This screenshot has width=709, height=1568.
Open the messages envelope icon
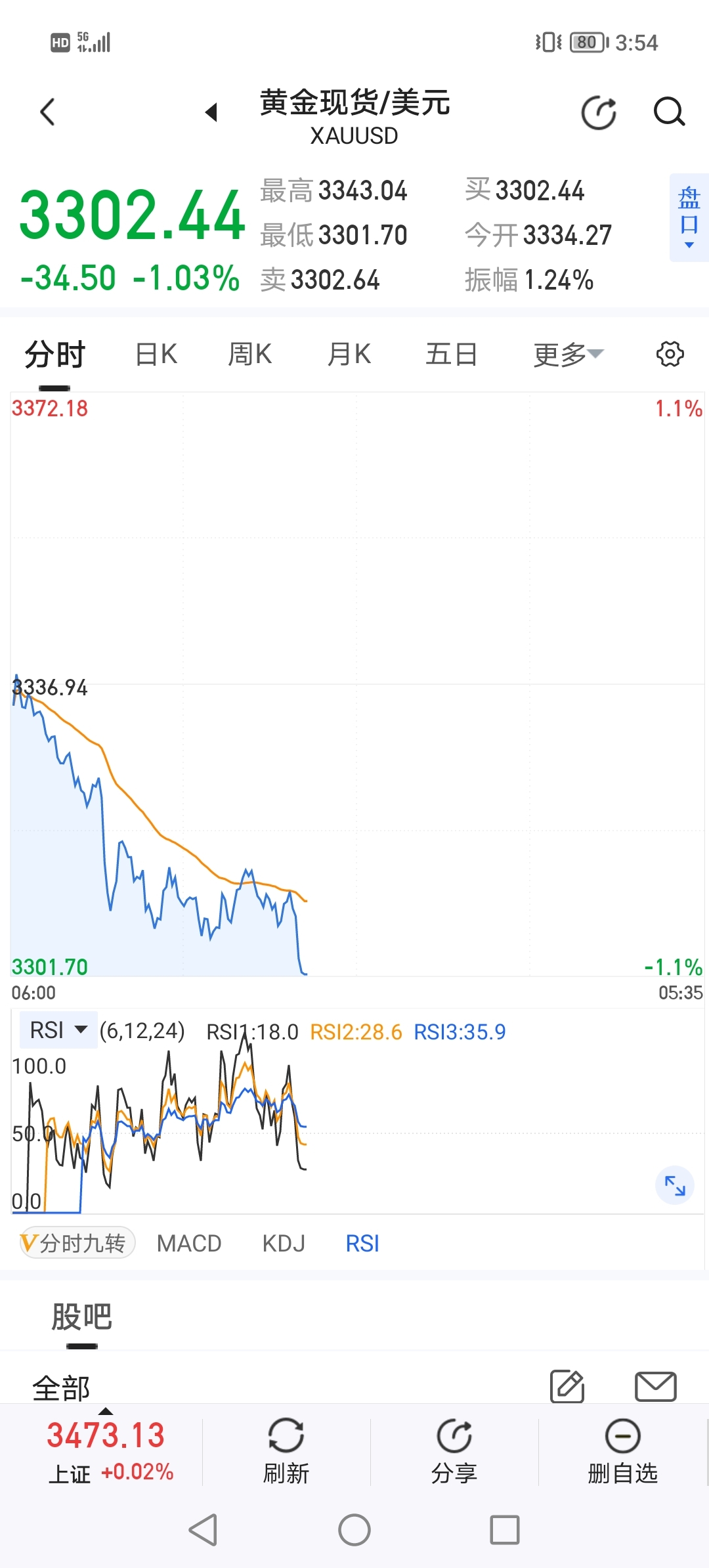click(655, 1386)
